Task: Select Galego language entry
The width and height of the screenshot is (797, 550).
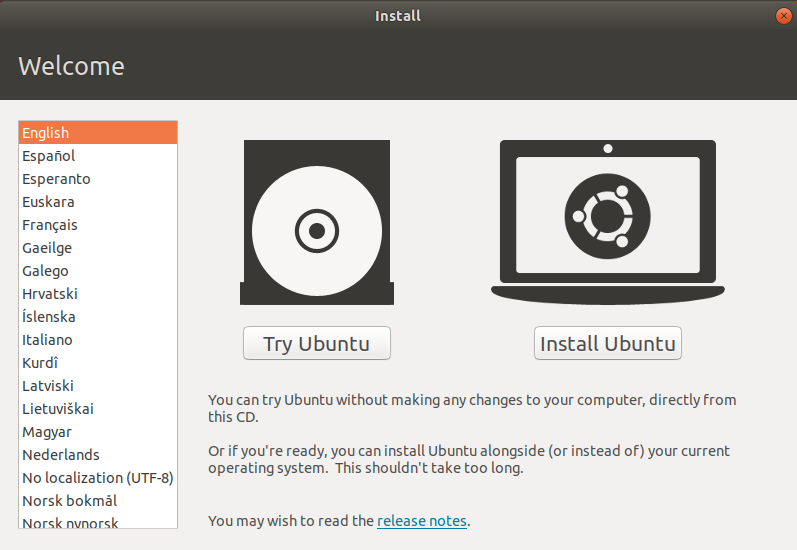Action: tap(98, 270)
